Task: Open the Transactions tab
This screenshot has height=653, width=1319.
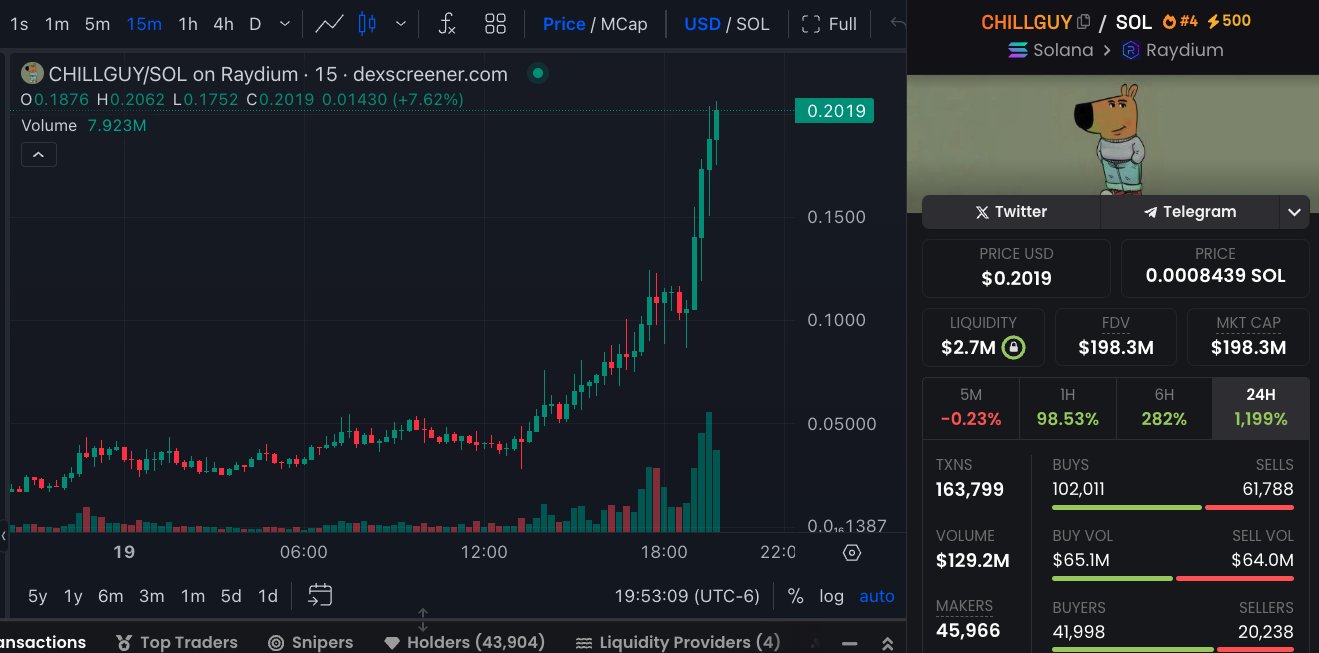Action: click(x=43, y=642)
